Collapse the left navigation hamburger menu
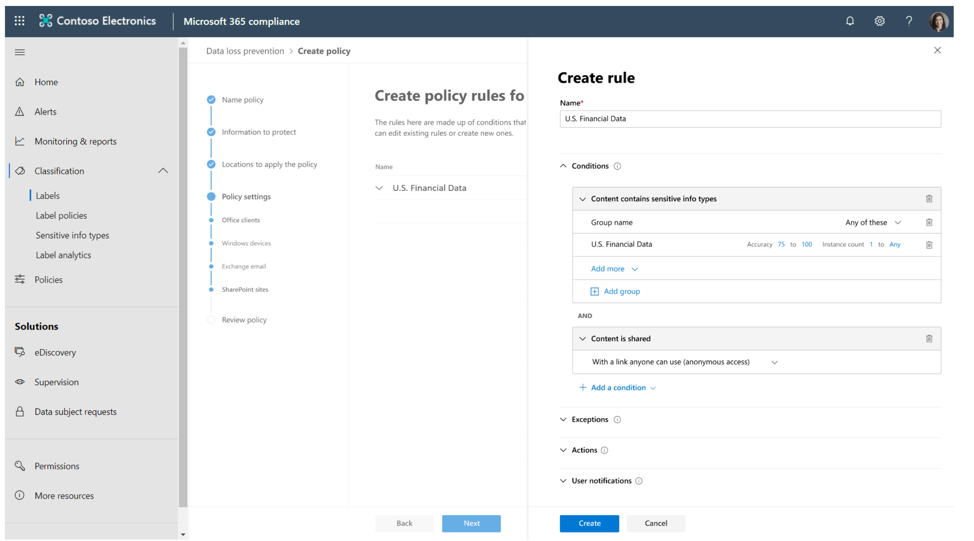Image resolution: width=974 pixels, height=541 pixels. tap(20, 52)
